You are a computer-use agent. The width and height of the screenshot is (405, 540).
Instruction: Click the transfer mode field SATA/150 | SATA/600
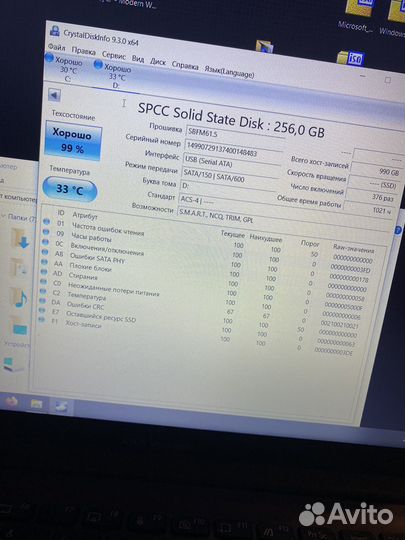tap(230, 177)
